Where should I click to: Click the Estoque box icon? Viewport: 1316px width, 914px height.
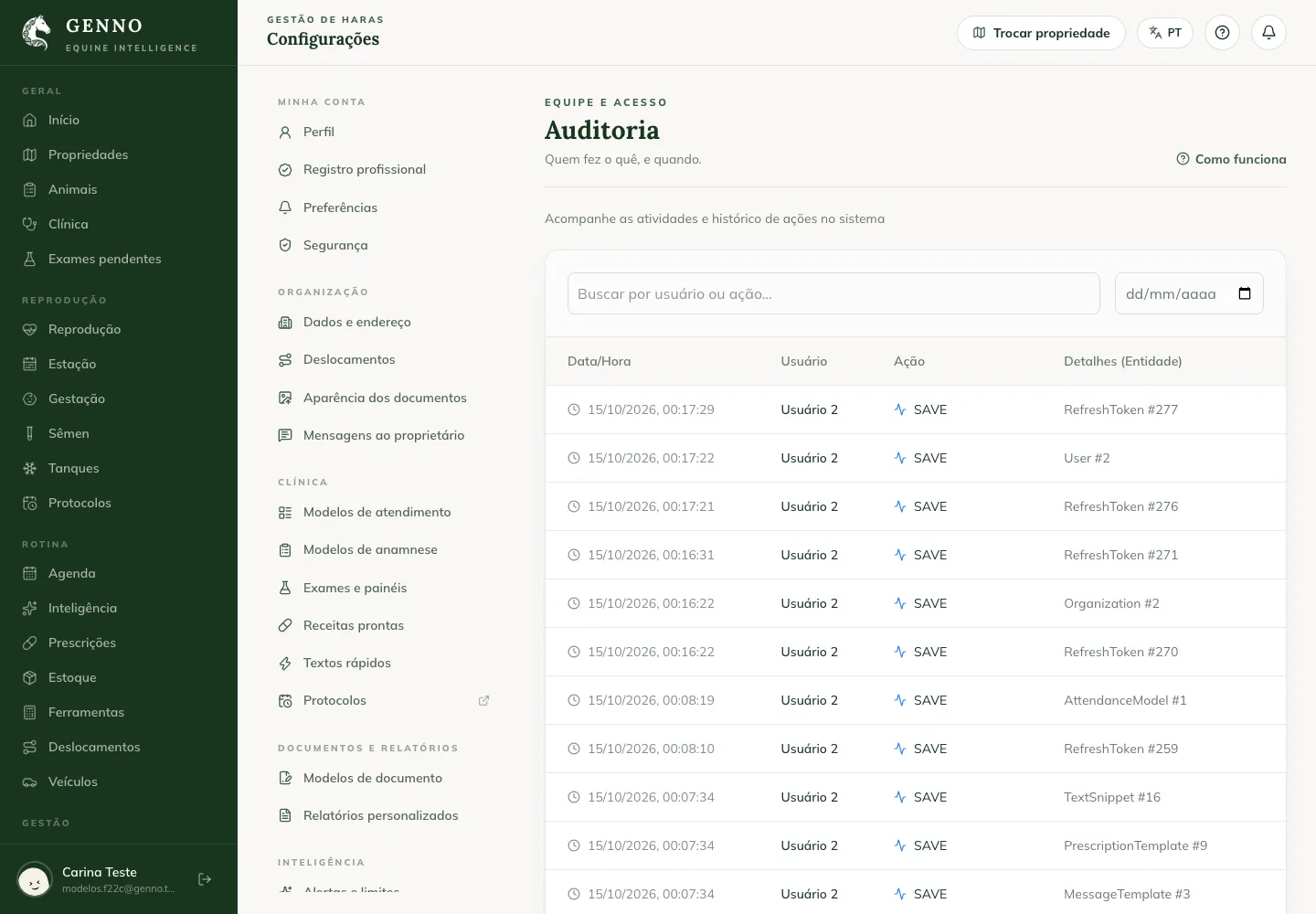29,677
